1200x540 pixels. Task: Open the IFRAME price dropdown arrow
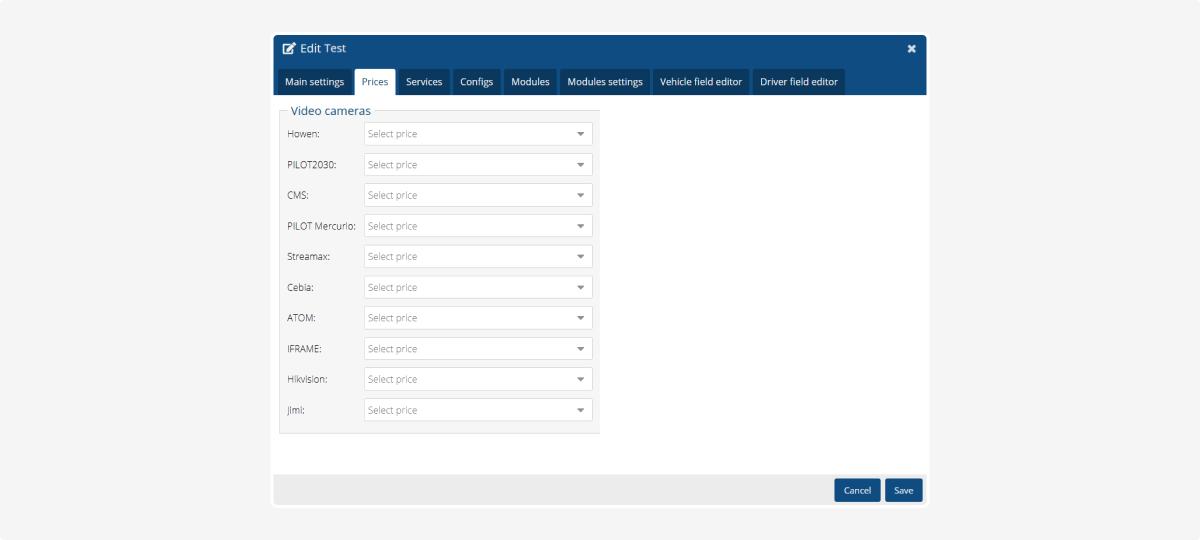click(x=580, y=349)
